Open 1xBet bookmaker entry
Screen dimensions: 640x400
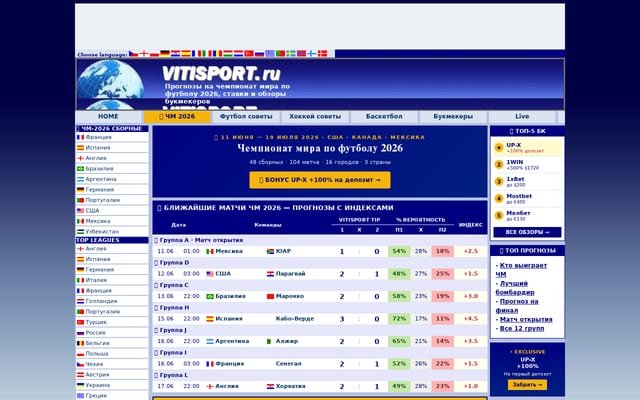point(527,182)
